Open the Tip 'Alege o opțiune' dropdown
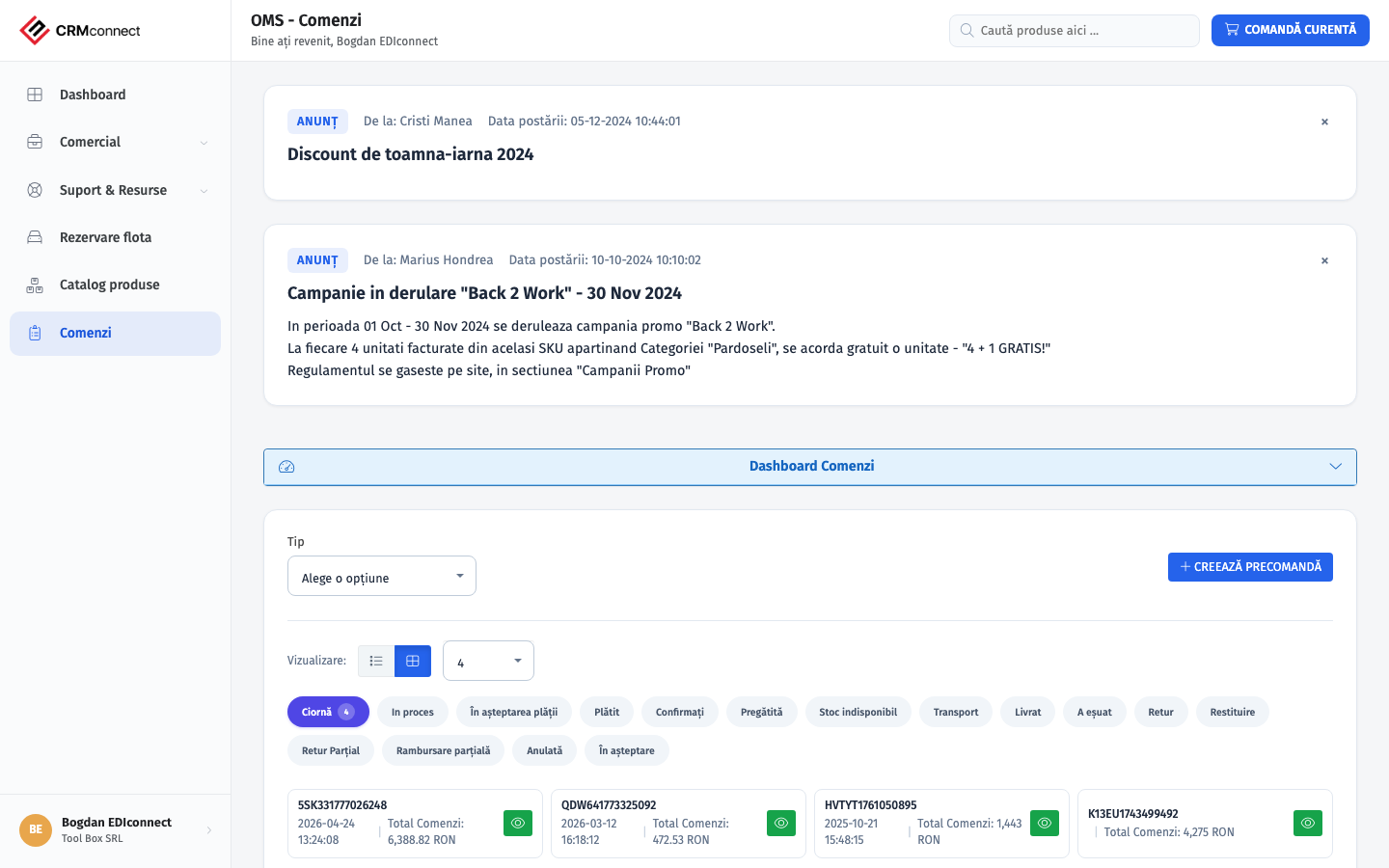 point(382,576)
